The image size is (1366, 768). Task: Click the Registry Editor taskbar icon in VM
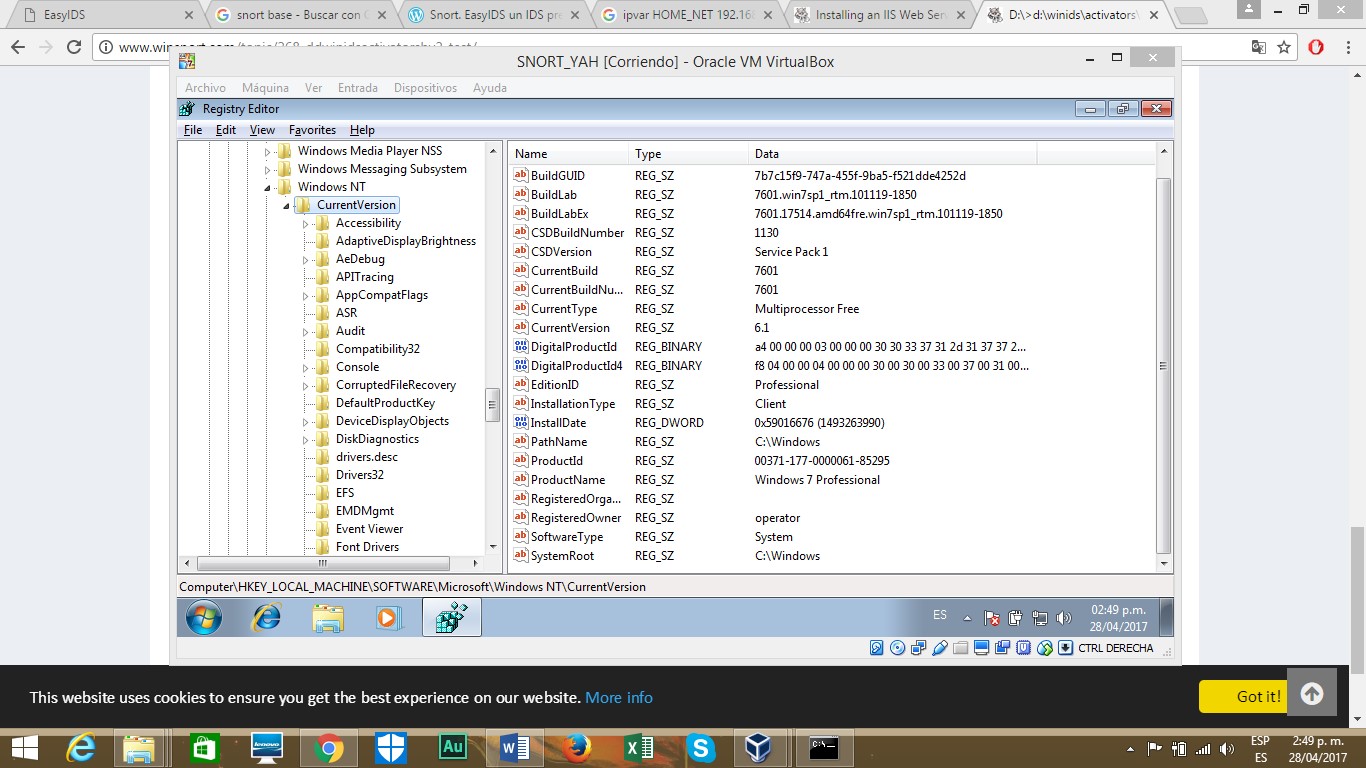pos(452,618)
